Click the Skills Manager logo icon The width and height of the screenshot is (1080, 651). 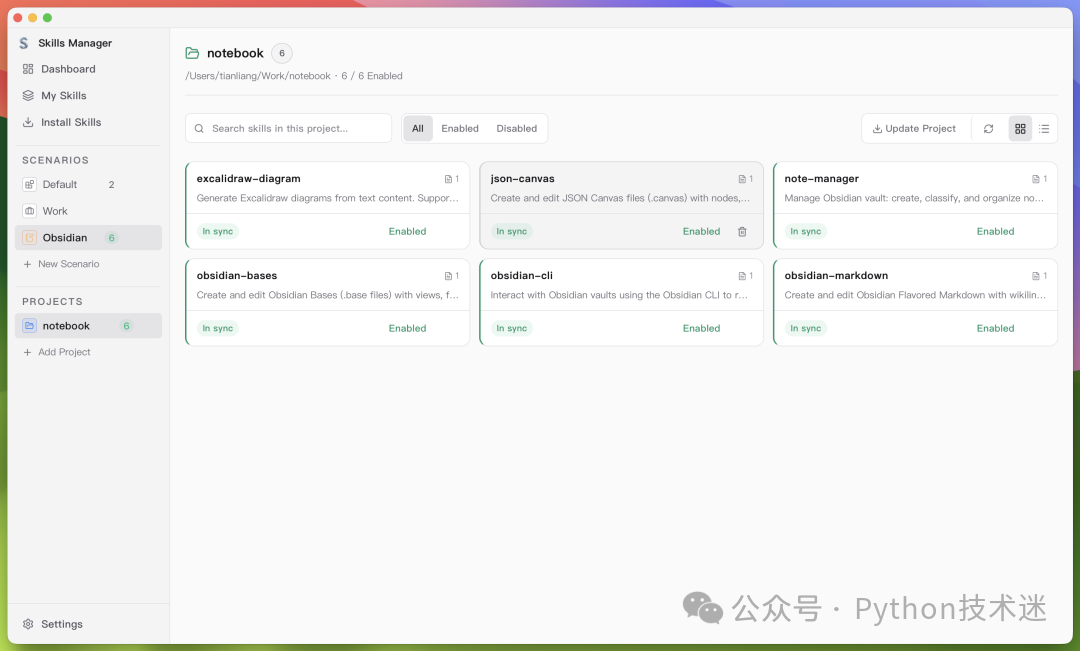24,43
